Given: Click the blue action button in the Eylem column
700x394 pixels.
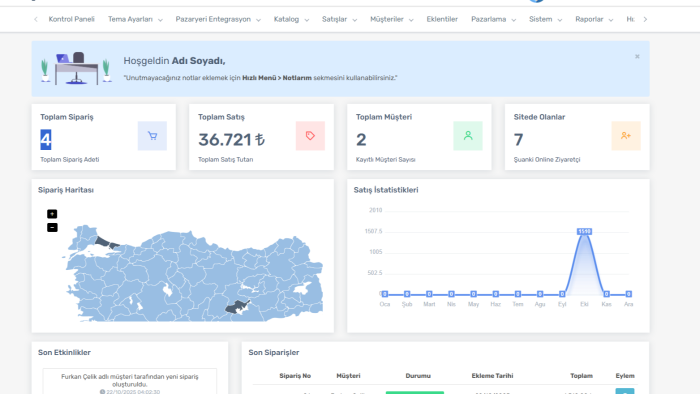Looking at the screenshot, I should [625, 391].
